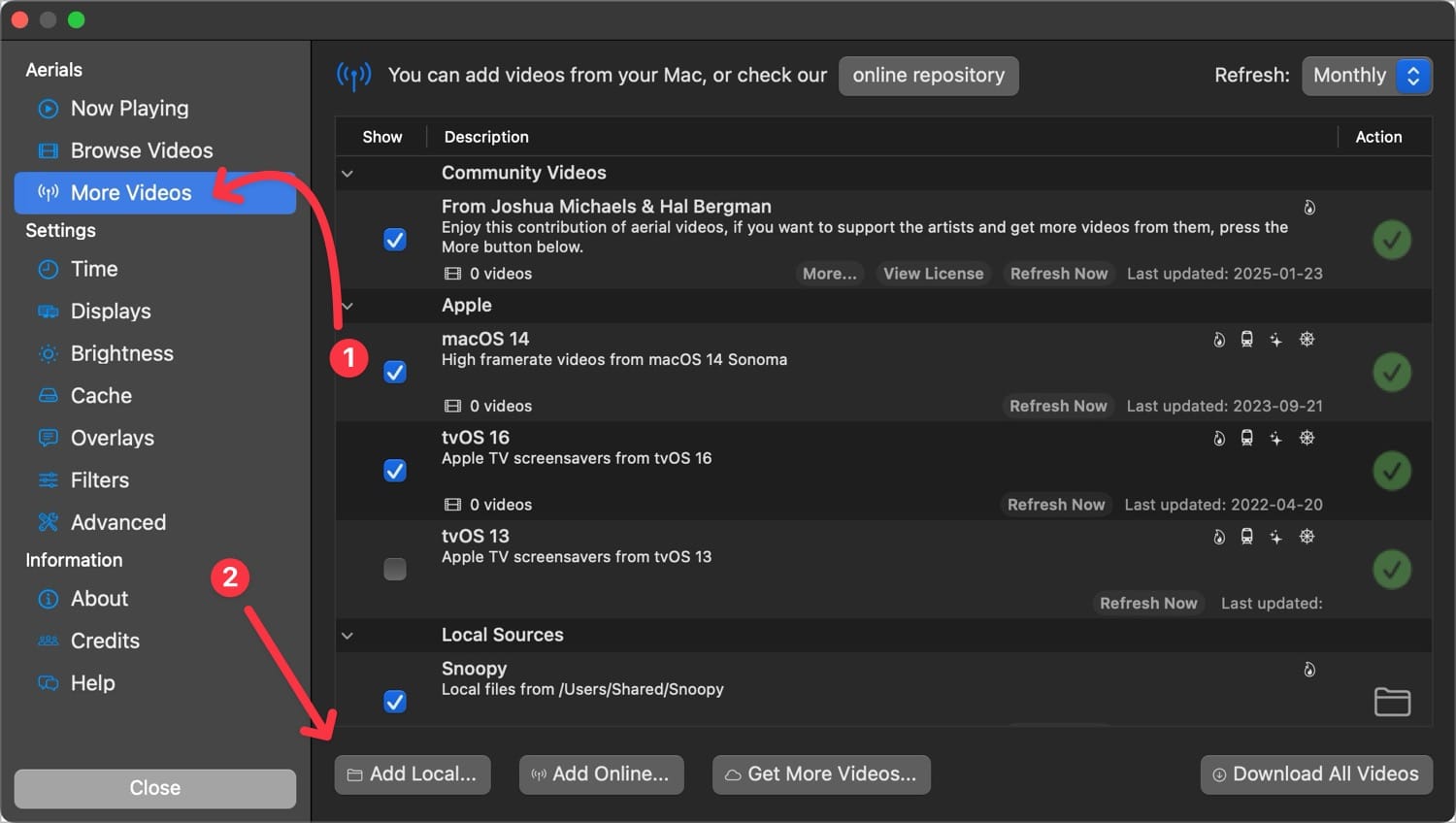Click the flame icon for Joshua Michaels & Hal Bergman
Screen dimensions: 1456x823
coord(1309,208)
